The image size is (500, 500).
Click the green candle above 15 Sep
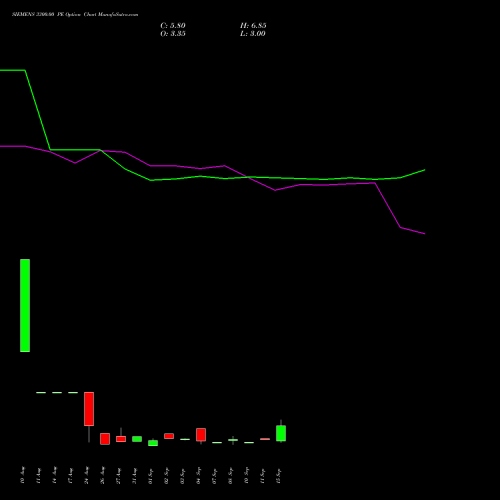(281, 433)
